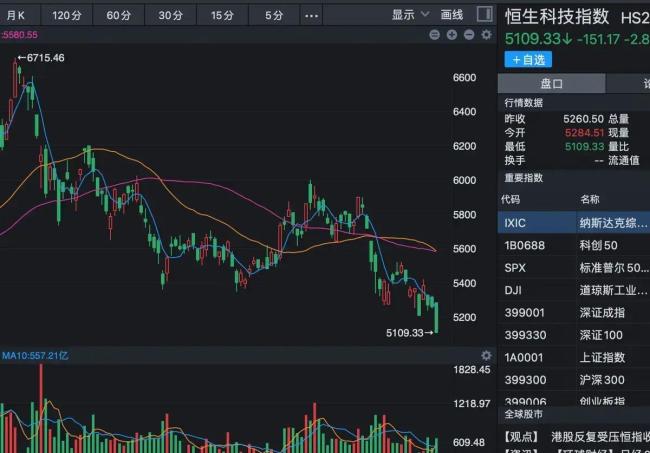Click the latest green candlestick on chart
The width and height of the screenshot is (650, 453).
[436, 317]
